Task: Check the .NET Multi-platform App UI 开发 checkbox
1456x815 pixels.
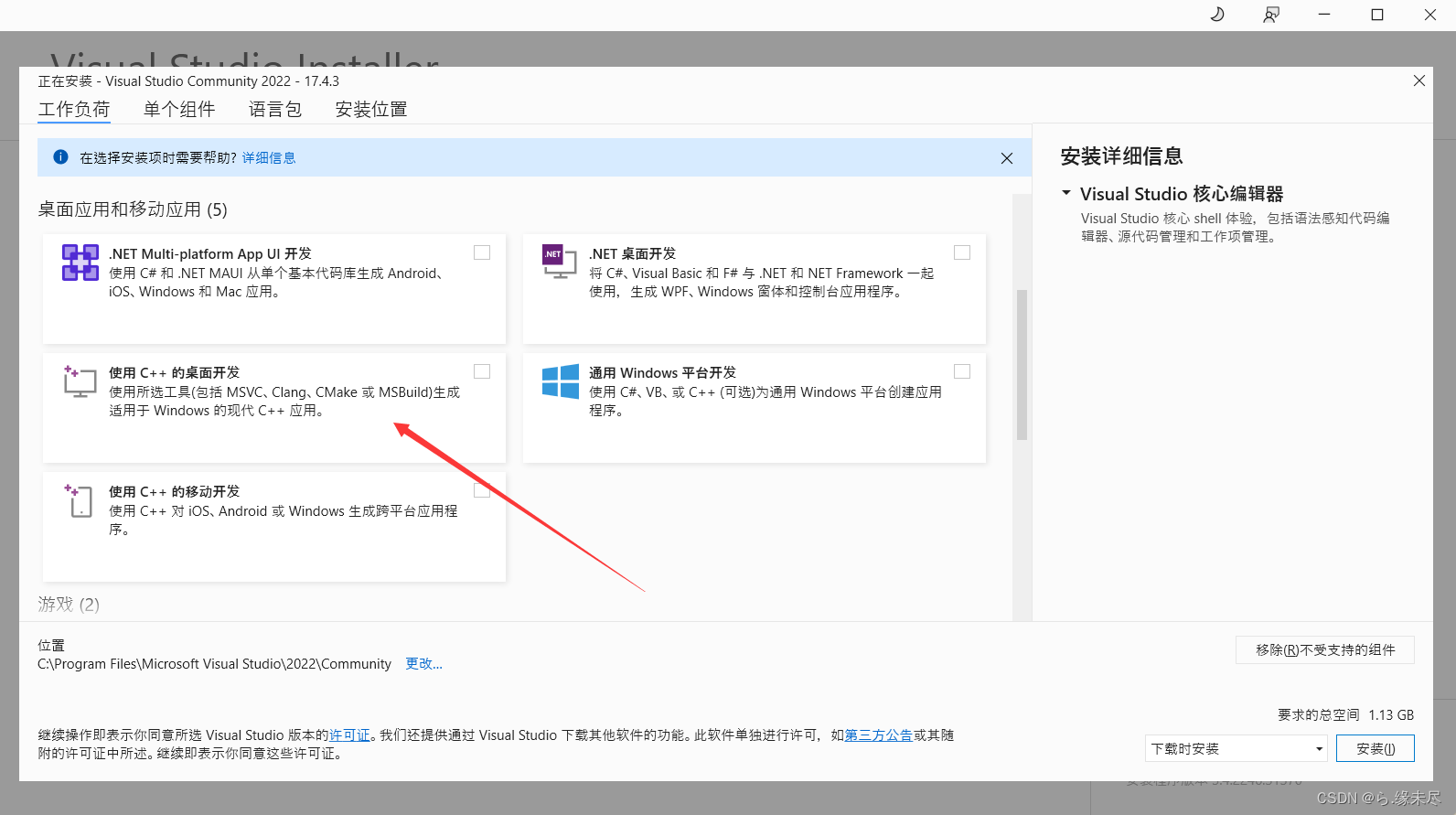Action: 482,252
